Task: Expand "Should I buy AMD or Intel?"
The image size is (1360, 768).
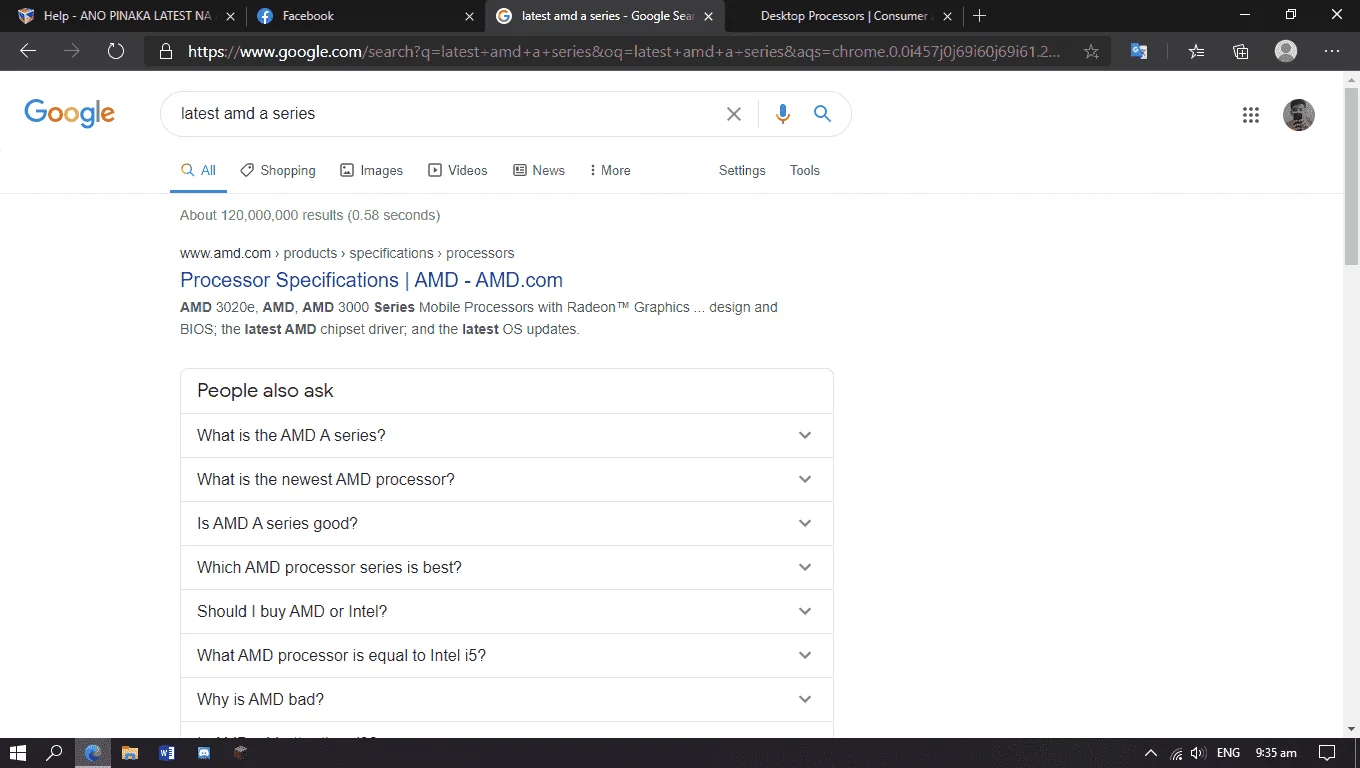Action: (x=506, y=612)
